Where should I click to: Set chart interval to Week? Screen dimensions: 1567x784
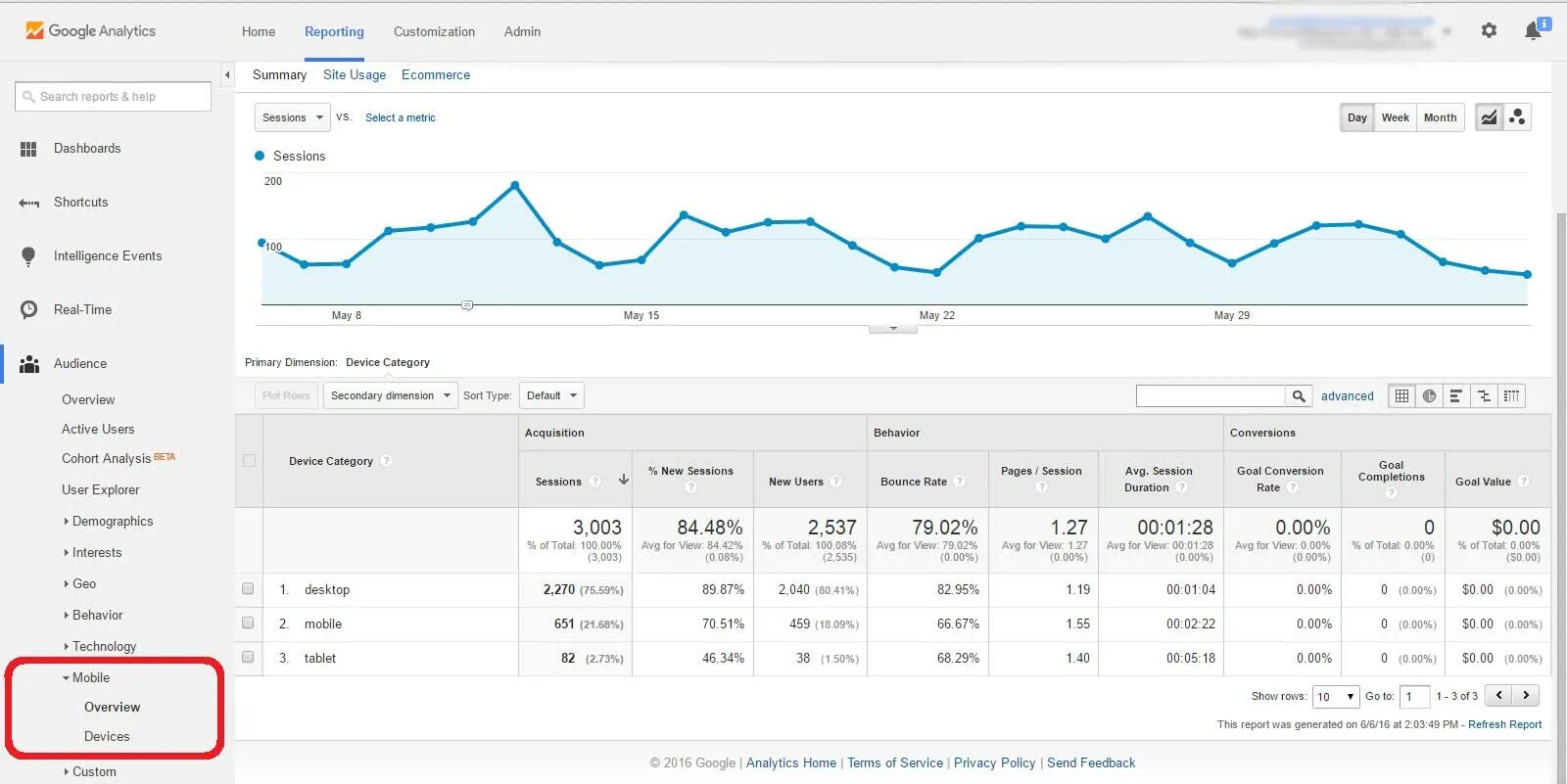click(1395, 117)
